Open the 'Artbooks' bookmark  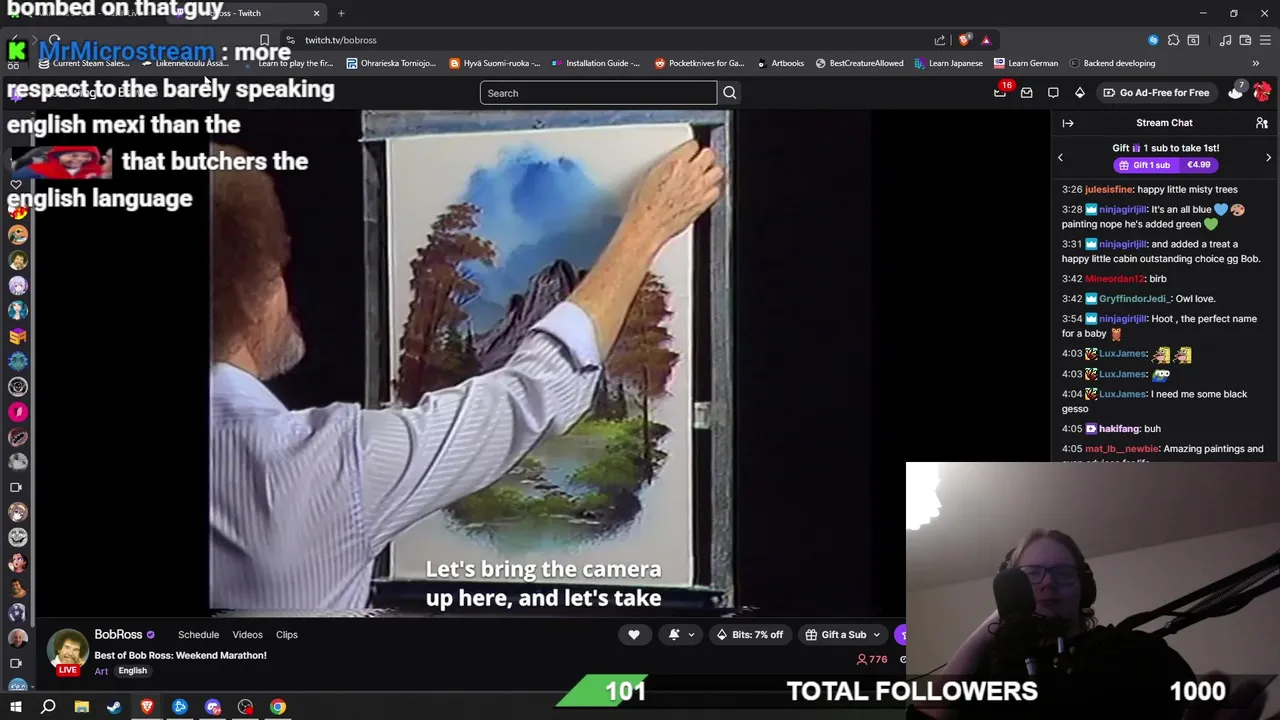780,63
